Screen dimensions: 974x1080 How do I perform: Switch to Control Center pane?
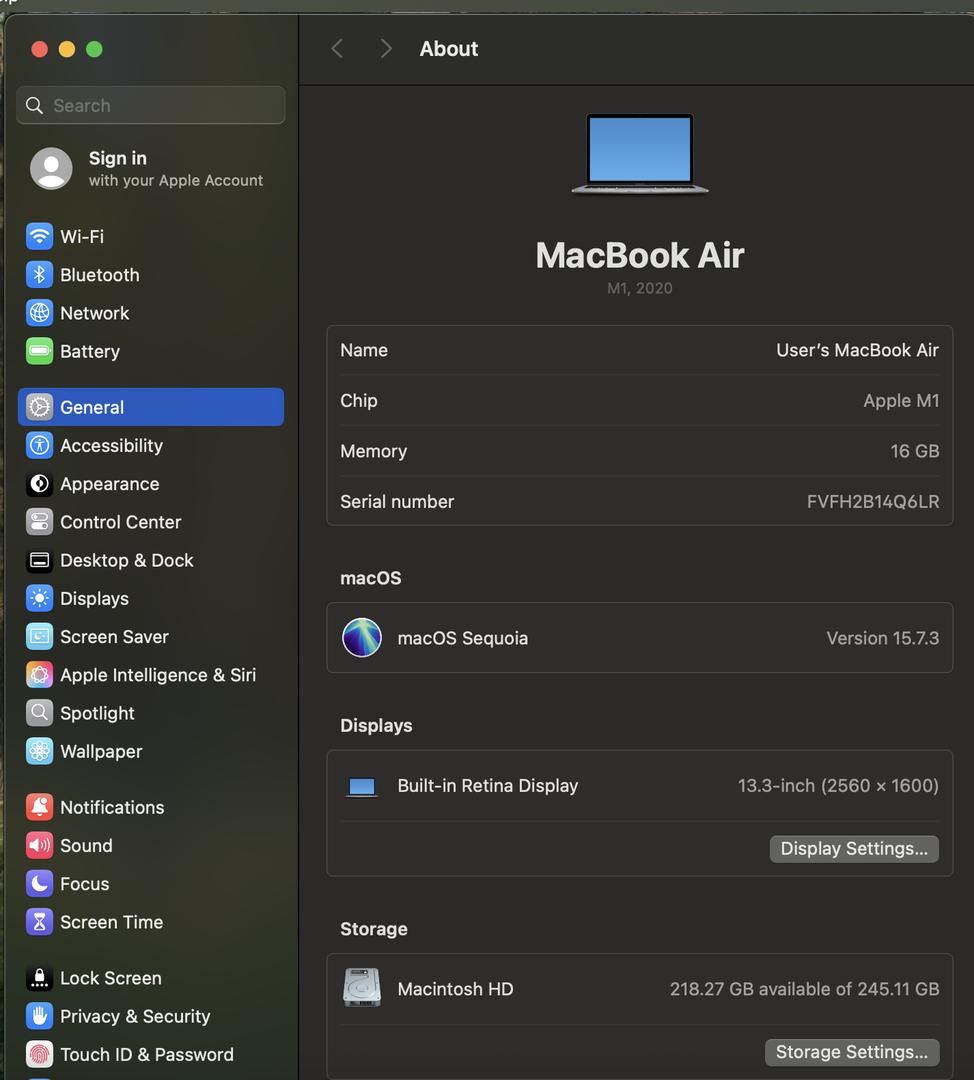120,522
